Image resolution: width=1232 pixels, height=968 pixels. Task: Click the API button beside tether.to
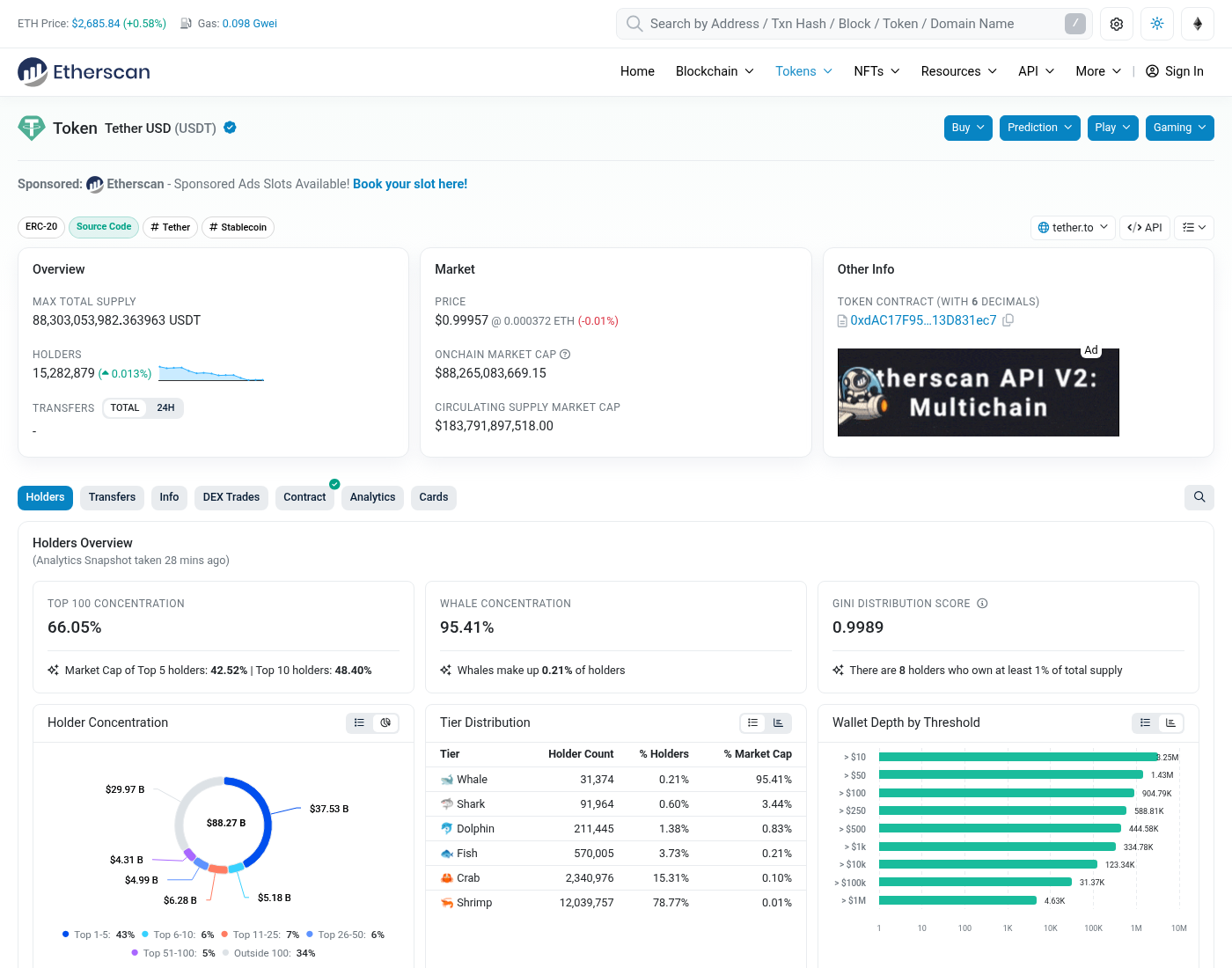[x=1145, y=227]
